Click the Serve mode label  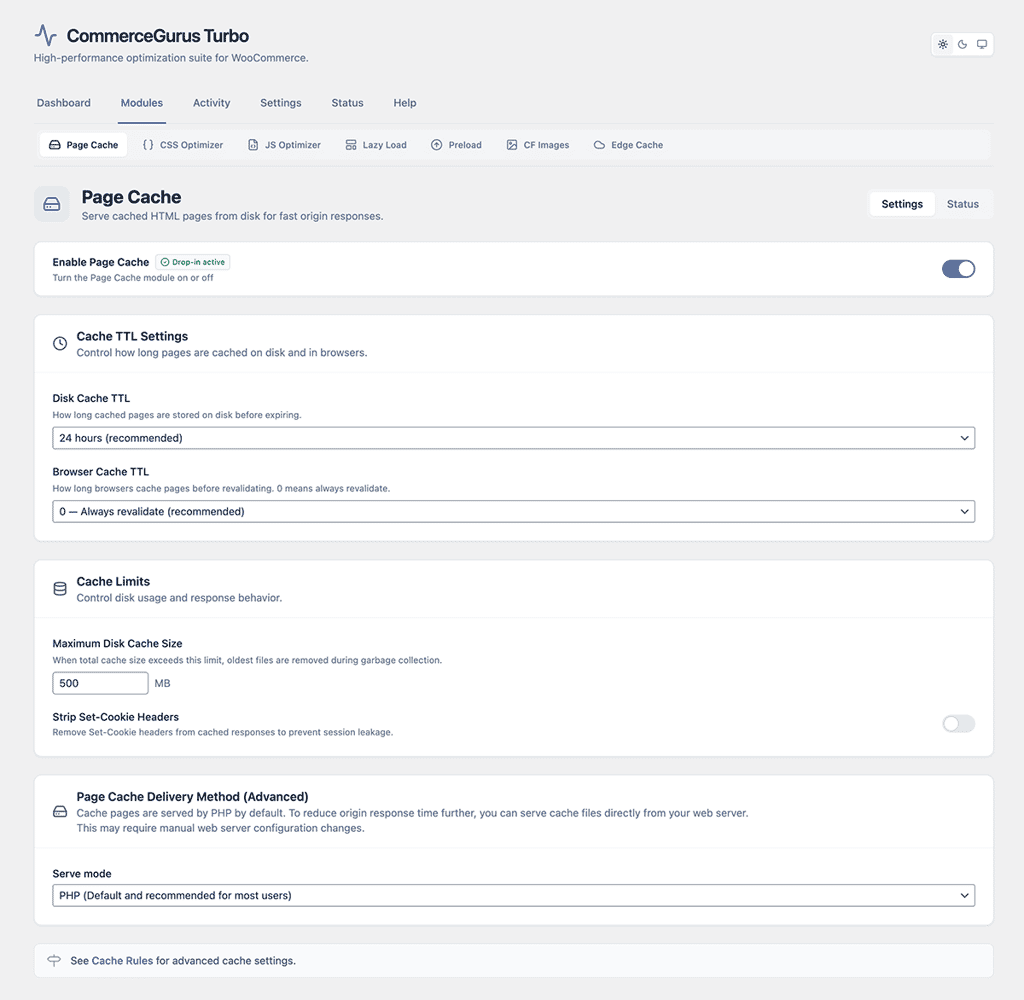(x=82, y=873)
